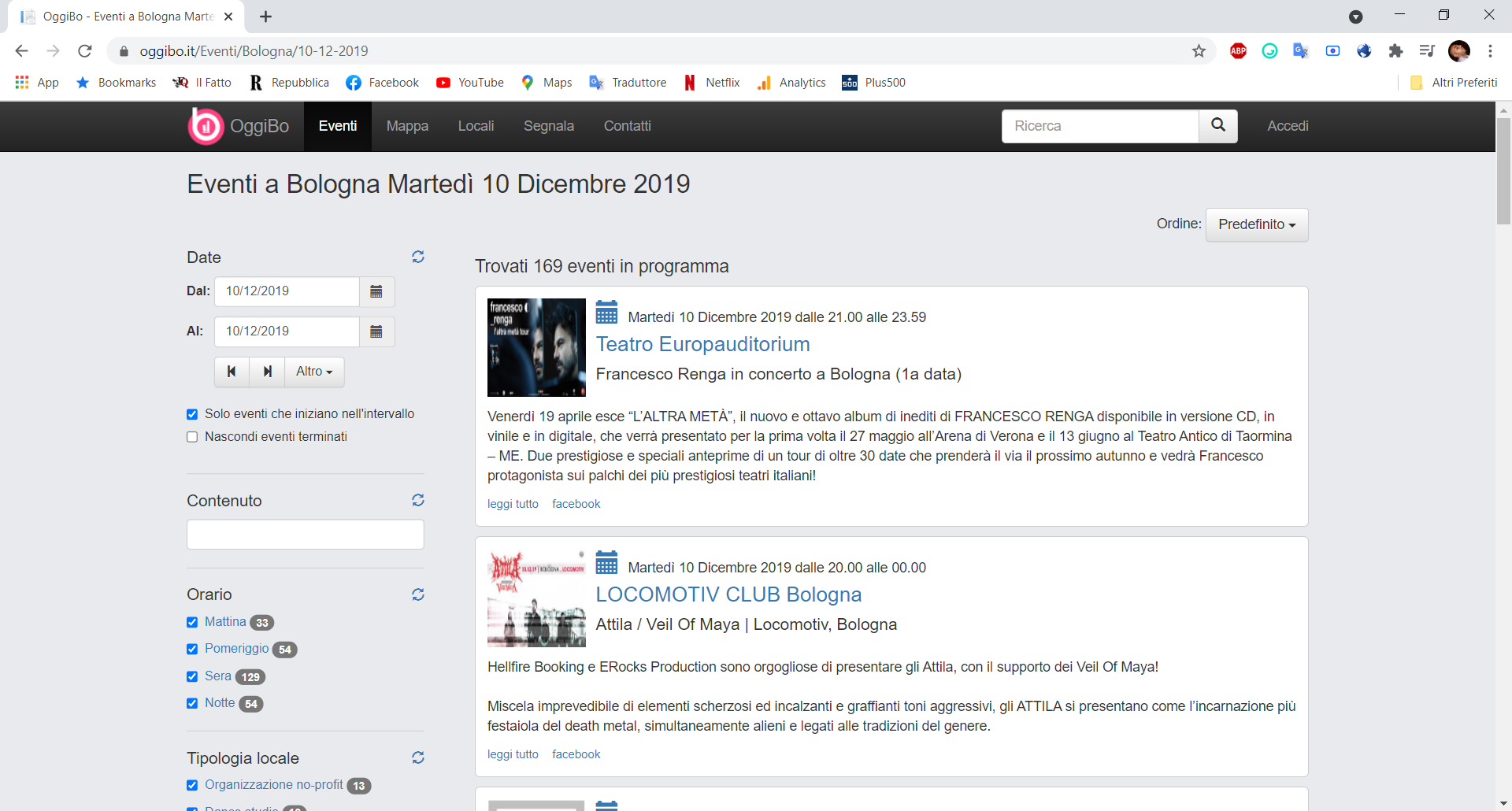
Task: Reset the Tipologia locale filter
Action: coord(418,757)
